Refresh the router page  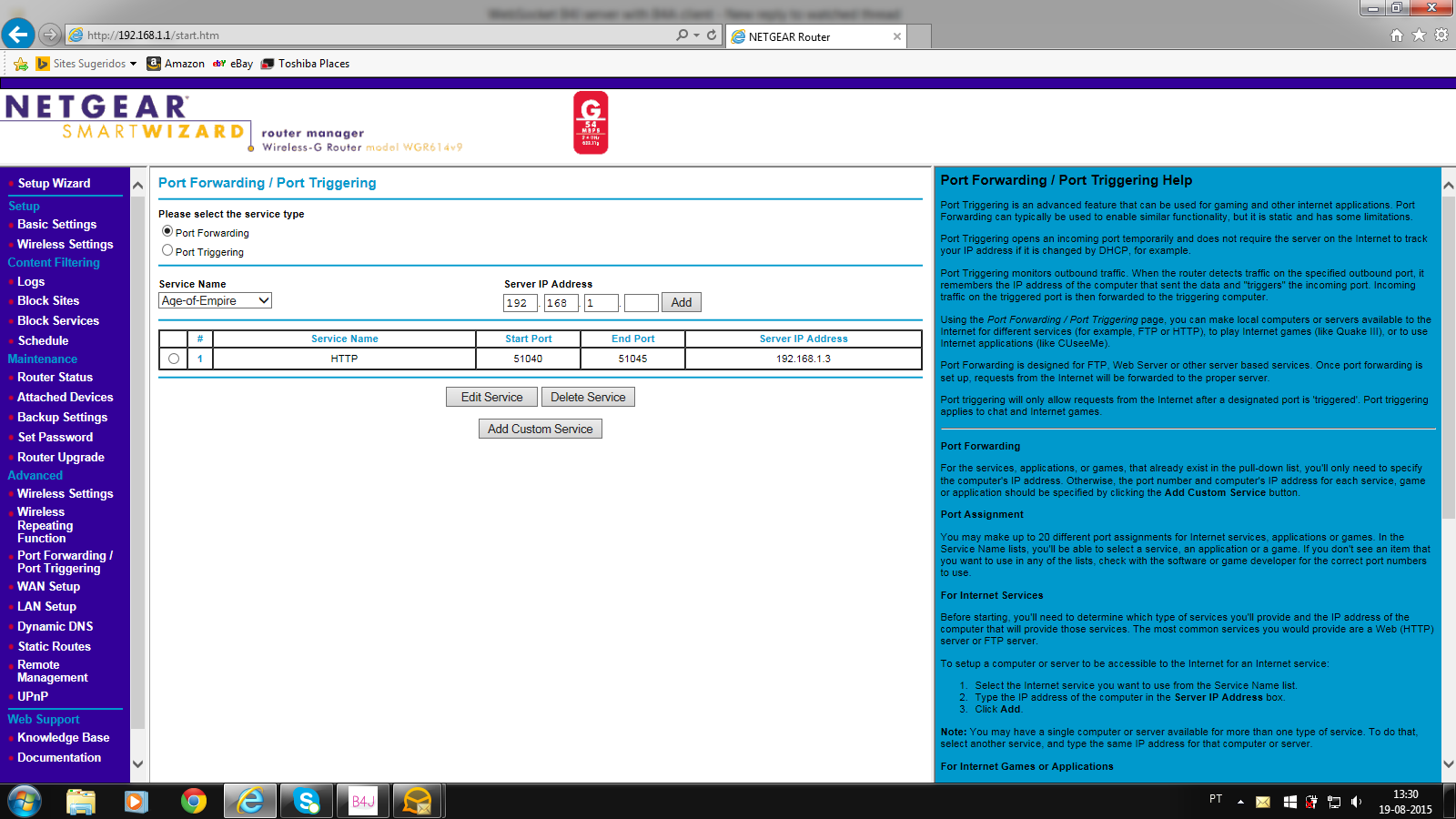pos(712,35)
